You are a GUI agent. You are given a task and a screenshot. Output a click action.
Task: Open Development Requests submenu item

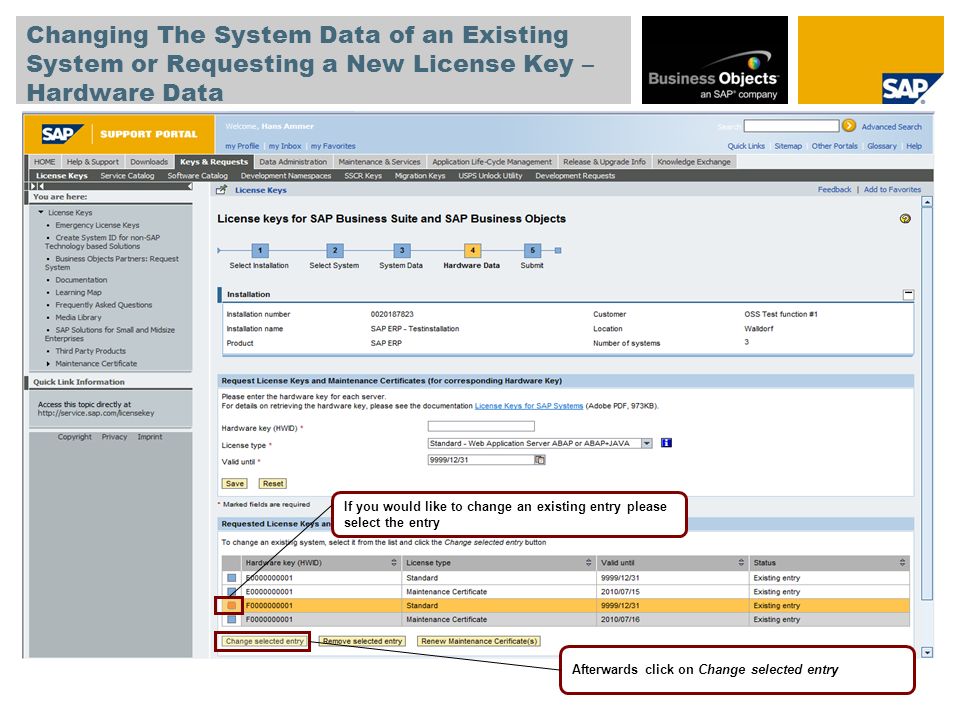pos(575,176)
